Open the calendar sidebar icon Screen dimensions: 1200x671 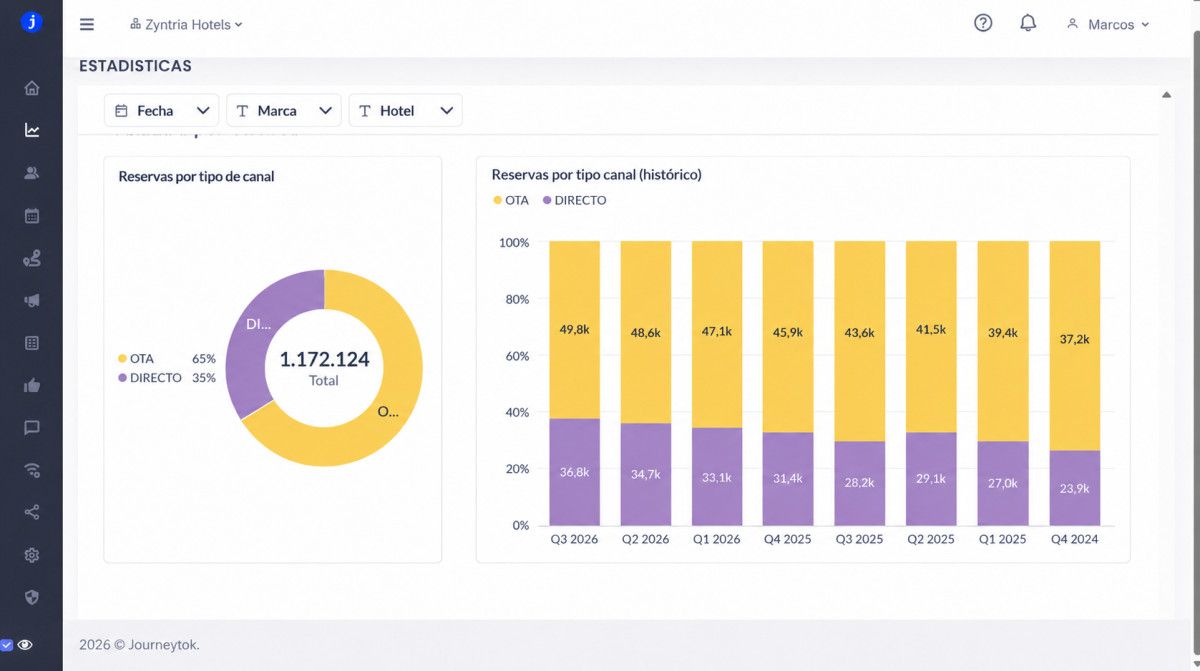(x=32, y=215)
